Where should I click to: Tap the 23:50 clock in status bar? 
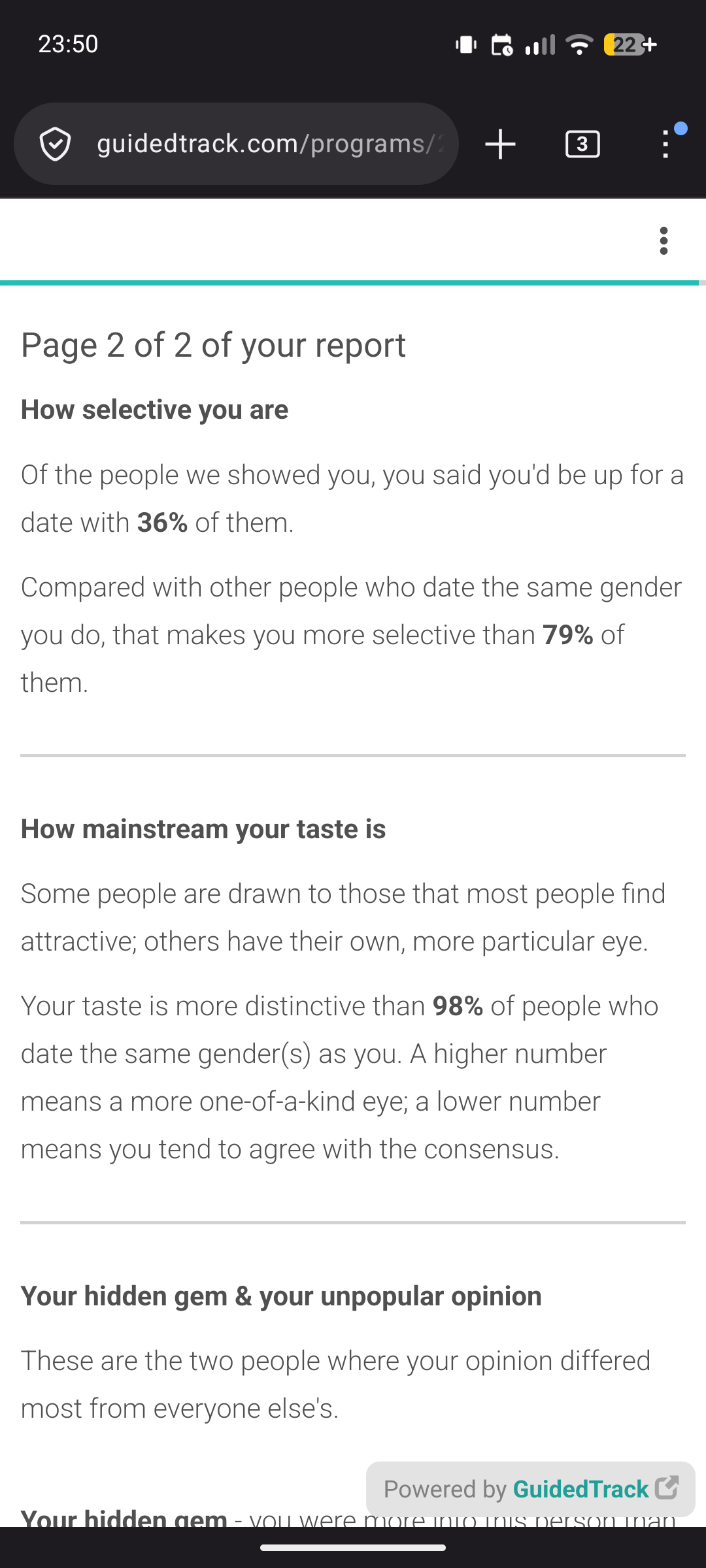click(x=68, y=44)
